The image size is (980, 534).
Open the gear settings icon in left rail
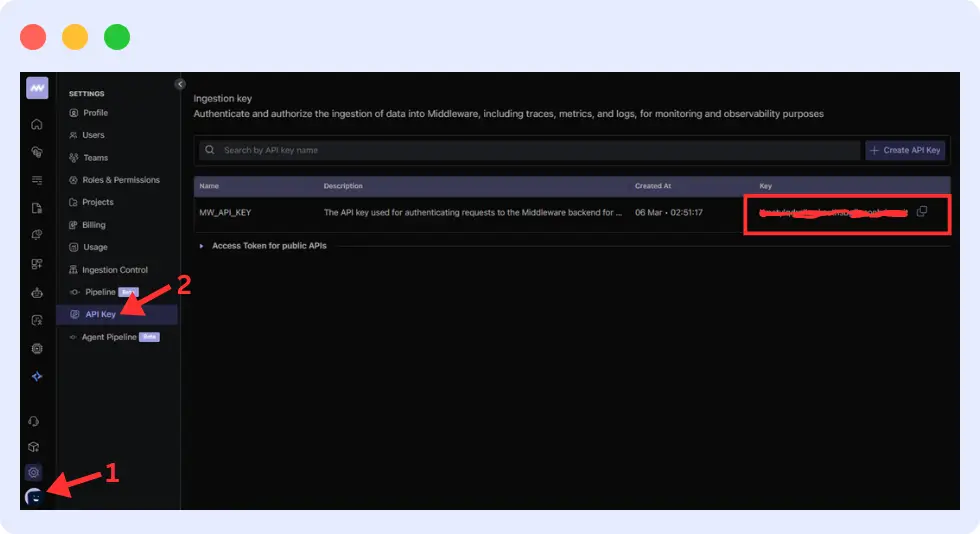[x=34, y=473]
